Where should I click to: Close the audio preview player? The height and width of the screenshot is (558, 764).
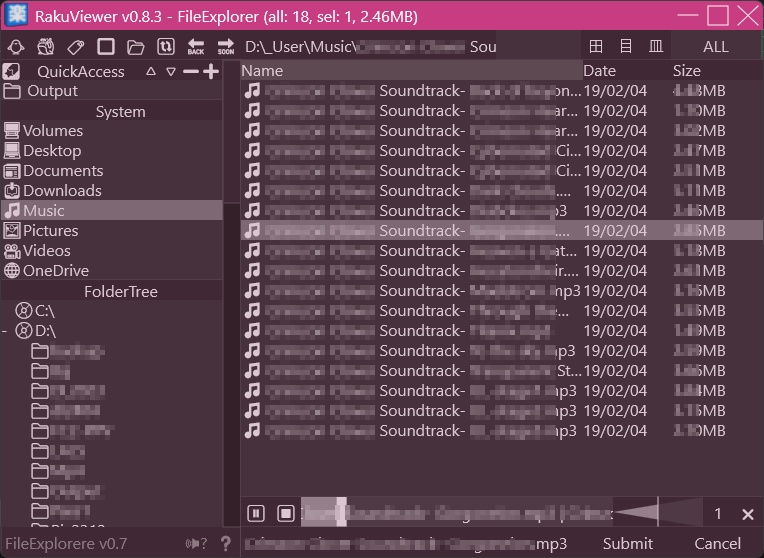click(x=748, y=514)
